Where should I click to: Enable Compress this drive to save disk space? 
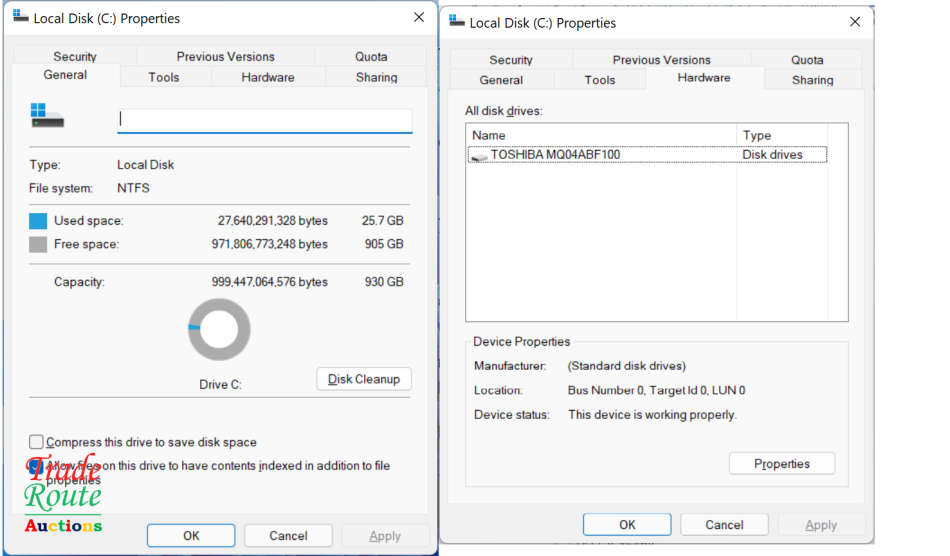[x=37, y=442]
